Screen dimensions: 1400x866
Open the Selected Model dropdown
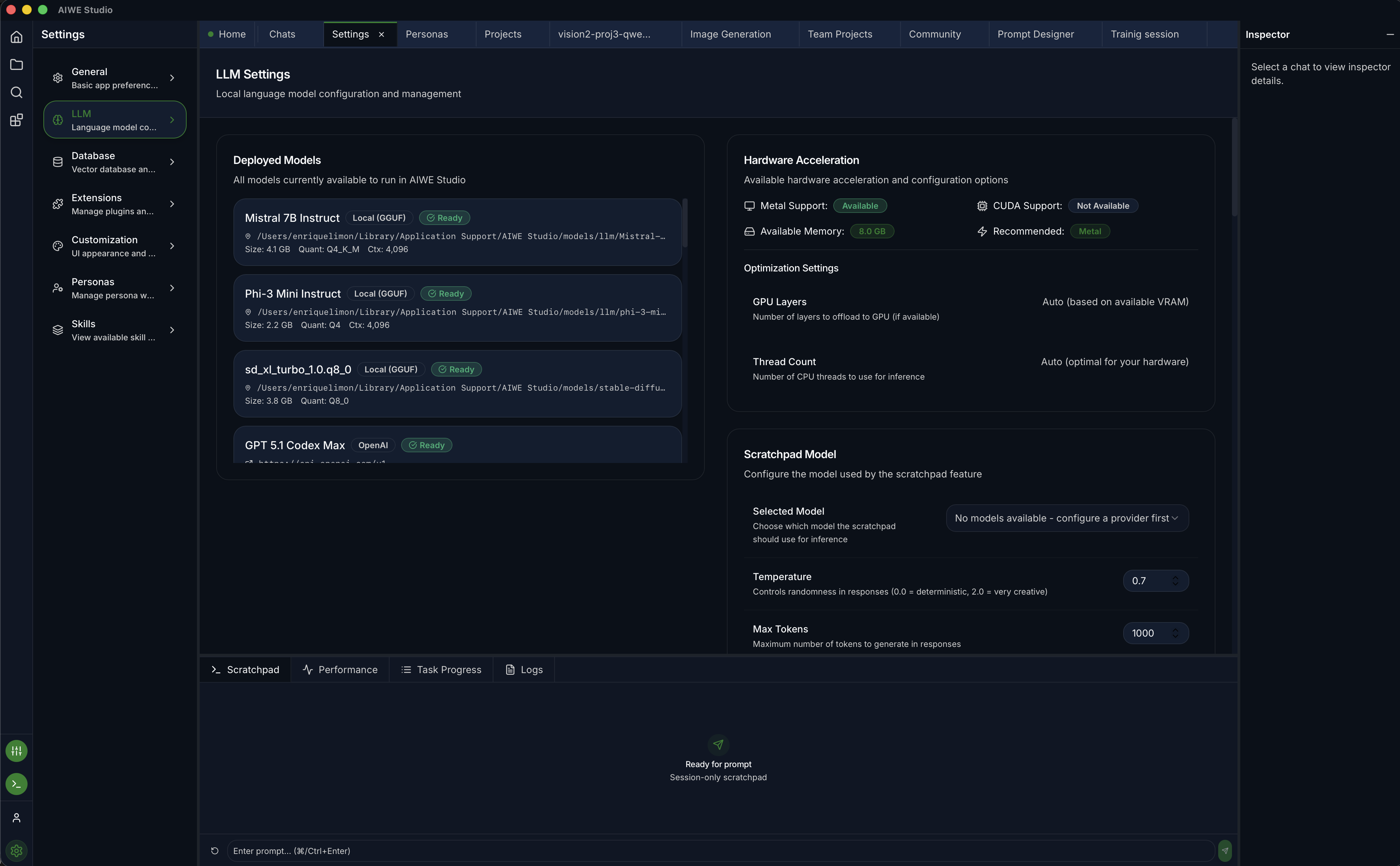click(x=1067, y=518)
